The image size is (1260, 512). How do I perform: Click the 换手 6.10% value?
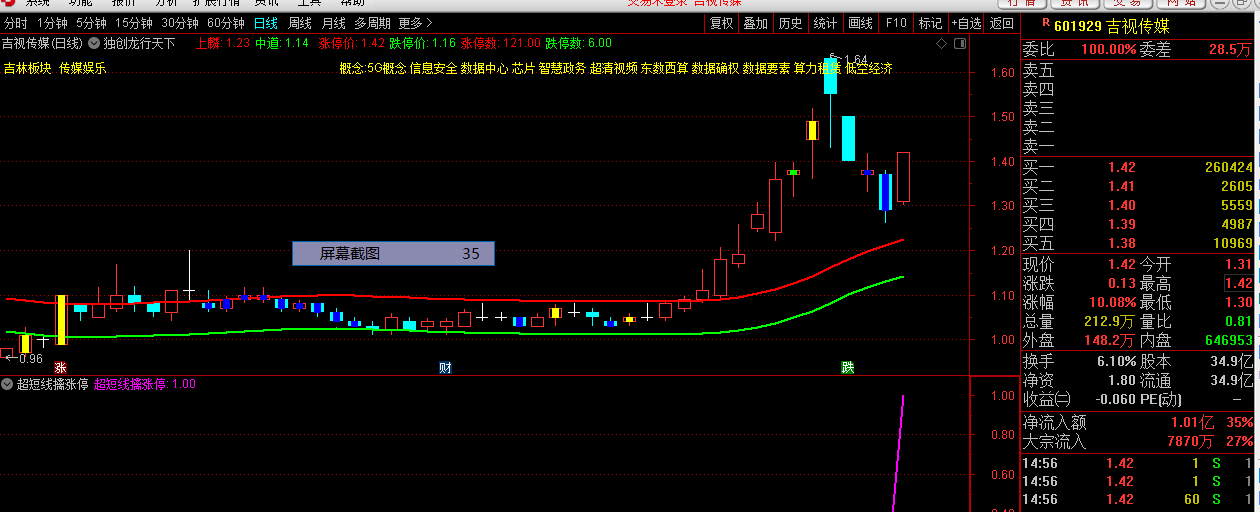click(x=1115, y=361)
